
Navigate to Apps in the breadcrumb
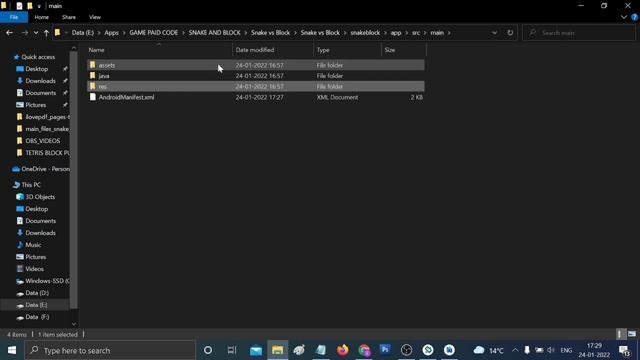[111, 33]
